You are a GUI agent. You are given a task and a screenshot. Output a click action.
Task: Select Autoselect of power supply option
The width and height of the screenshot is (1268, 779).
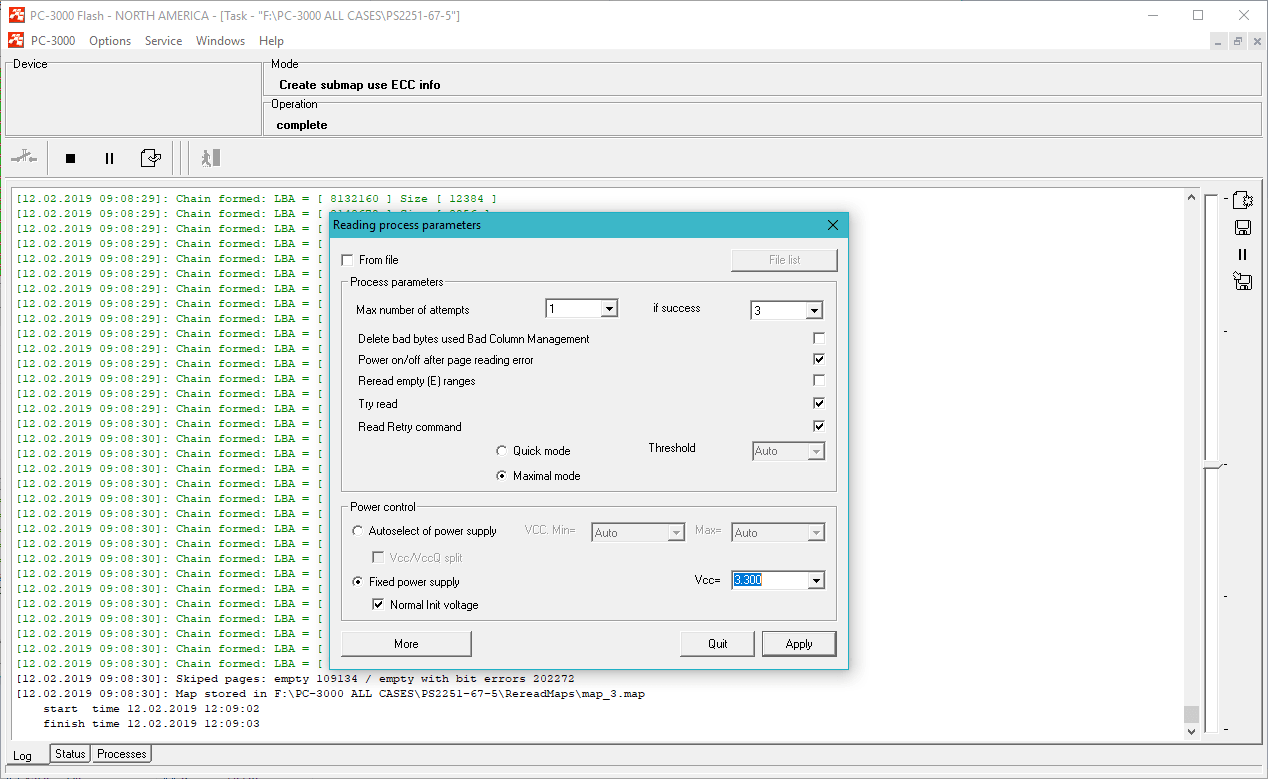point(358,531)
